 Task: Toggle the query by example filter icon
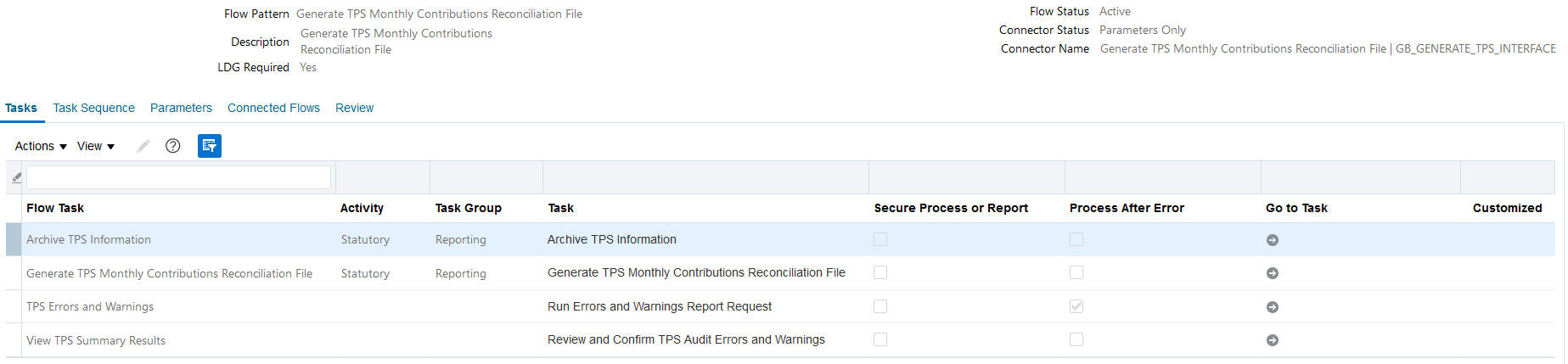(210, 146)
